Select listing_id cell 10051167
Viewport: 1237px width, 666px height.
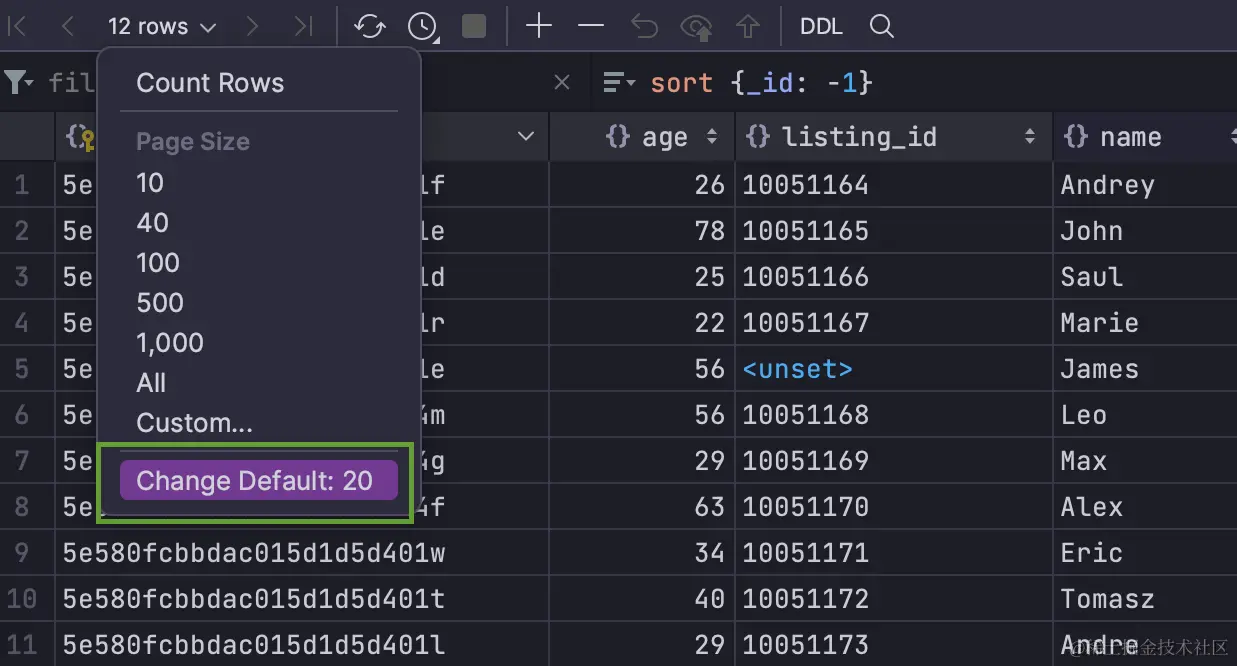point(894,323)
